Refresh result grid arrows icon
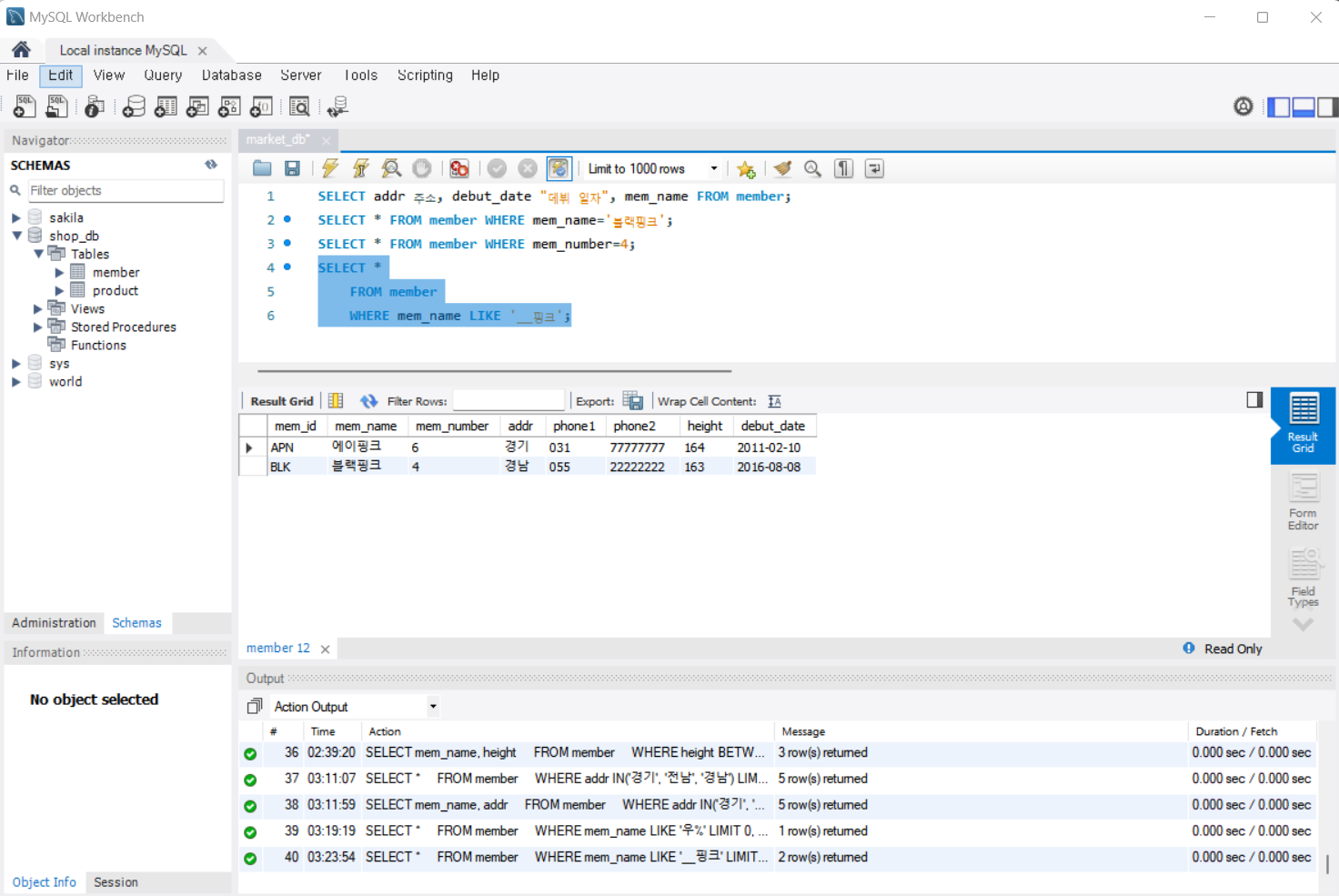Viewport: 1339px width, 896px height. click(368, 400)
